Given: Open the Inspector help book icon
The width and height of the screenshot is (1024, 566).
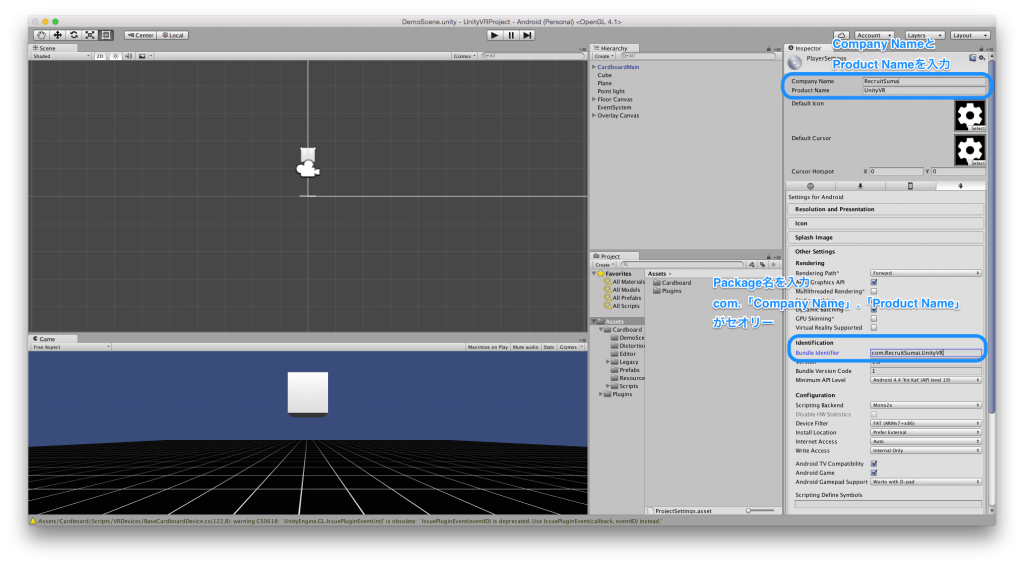Looking at the screenshot, I should pos(972,58).
